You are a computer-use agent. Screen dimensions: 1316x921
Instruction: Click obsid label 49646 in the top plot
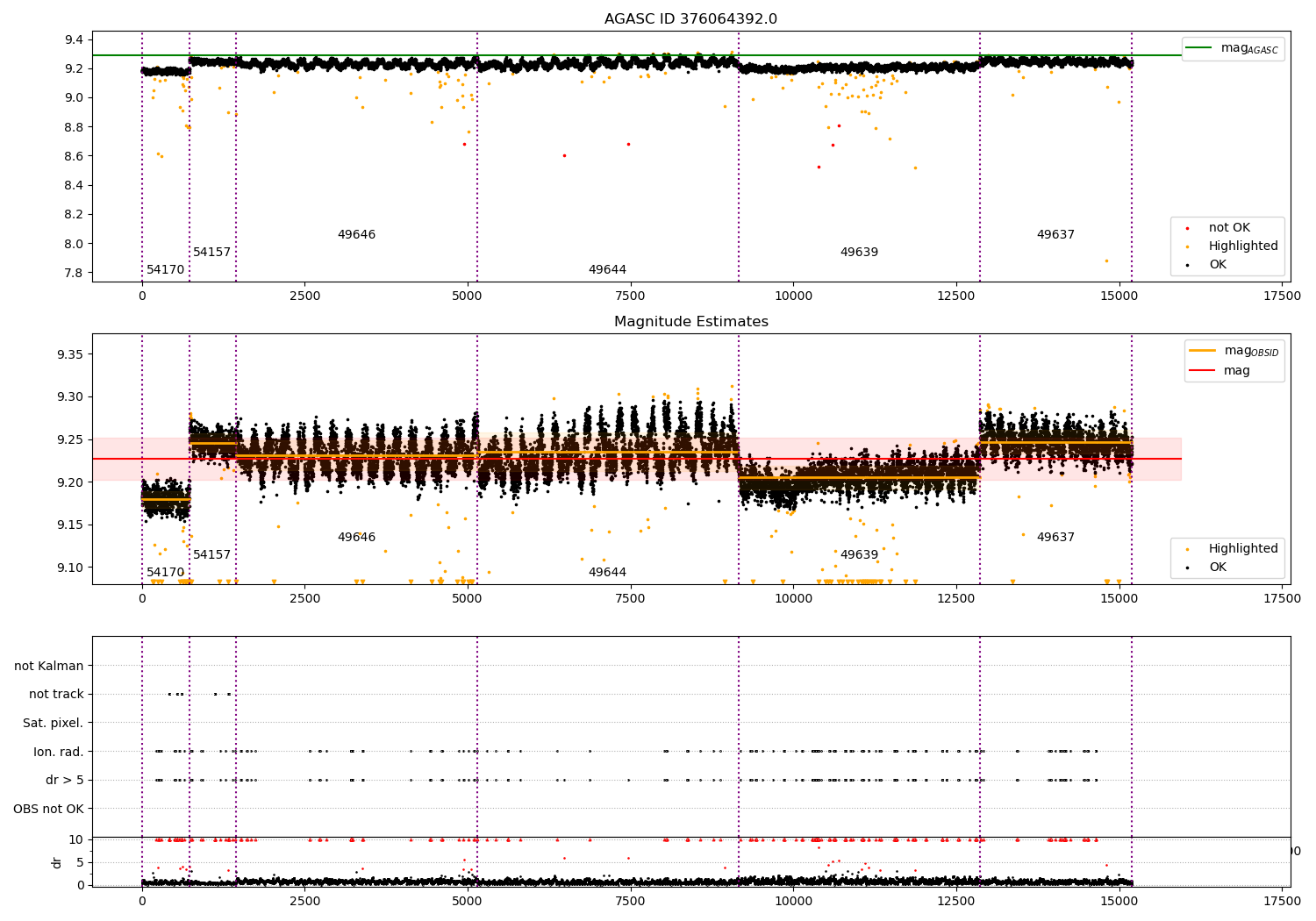[x=356, y=235]
